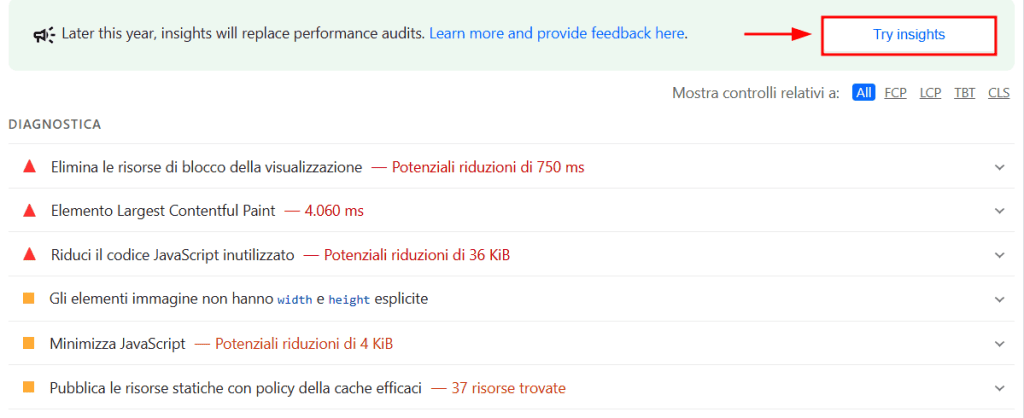
Task: Click red triangle beside unused JavaScript audit
Action: click(x=29, y=255)
